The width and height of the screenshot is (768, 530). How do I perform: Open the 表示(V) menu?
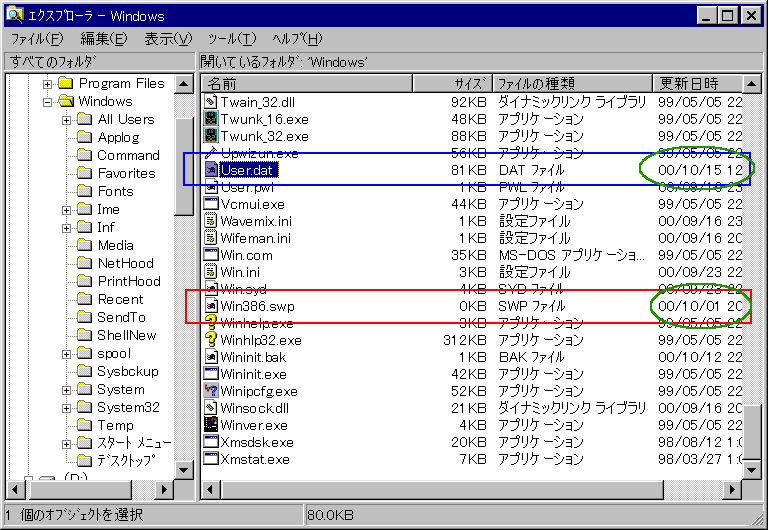pos(167,39)
